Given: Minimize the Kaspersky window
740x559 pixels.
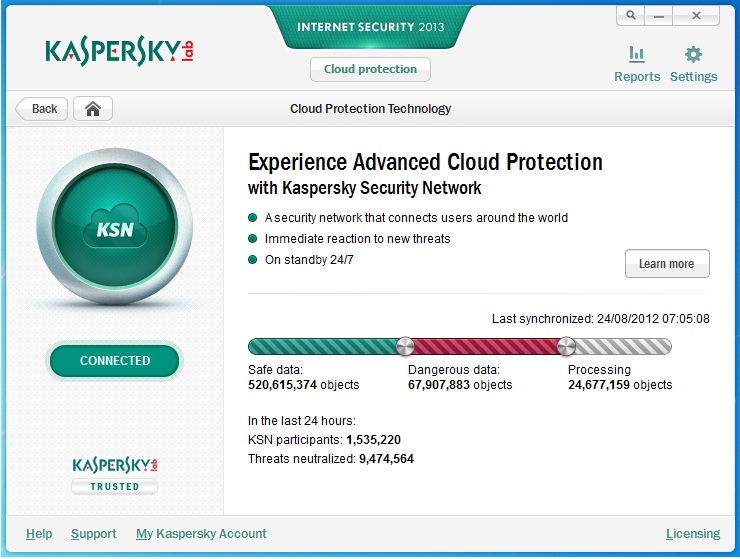Looking at the screenshot, I should (660, 16).
